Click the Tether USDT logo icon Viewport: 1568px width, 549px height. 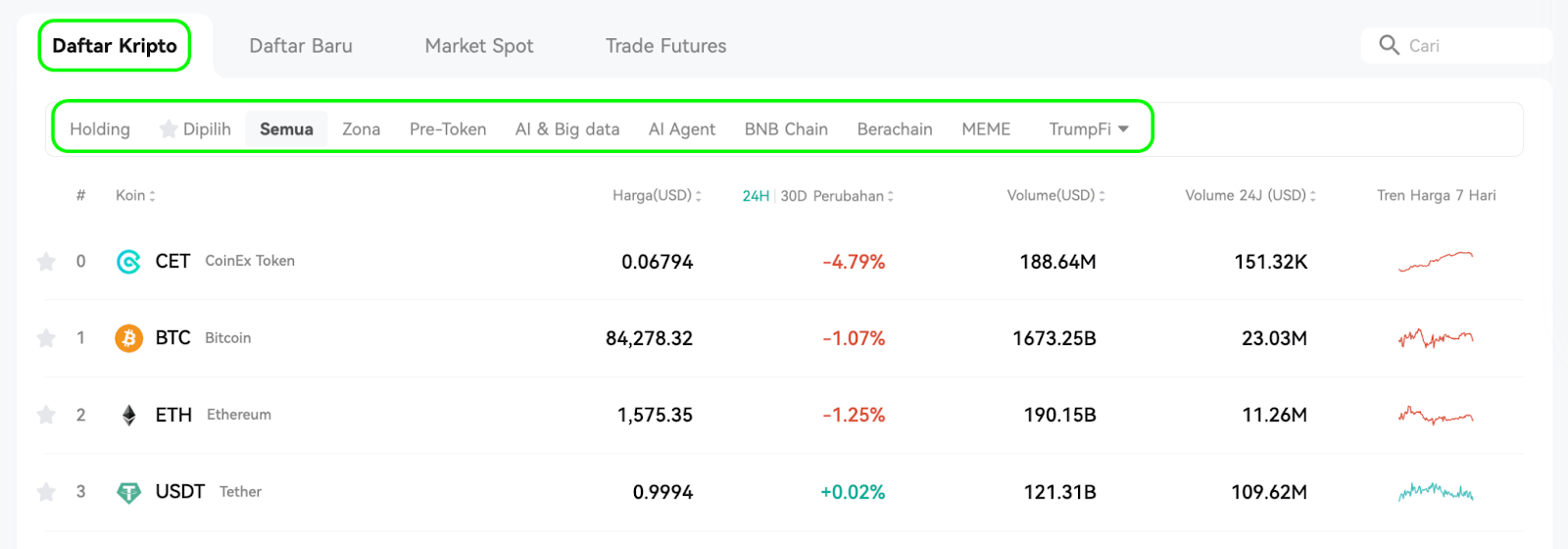click(128, 492)
